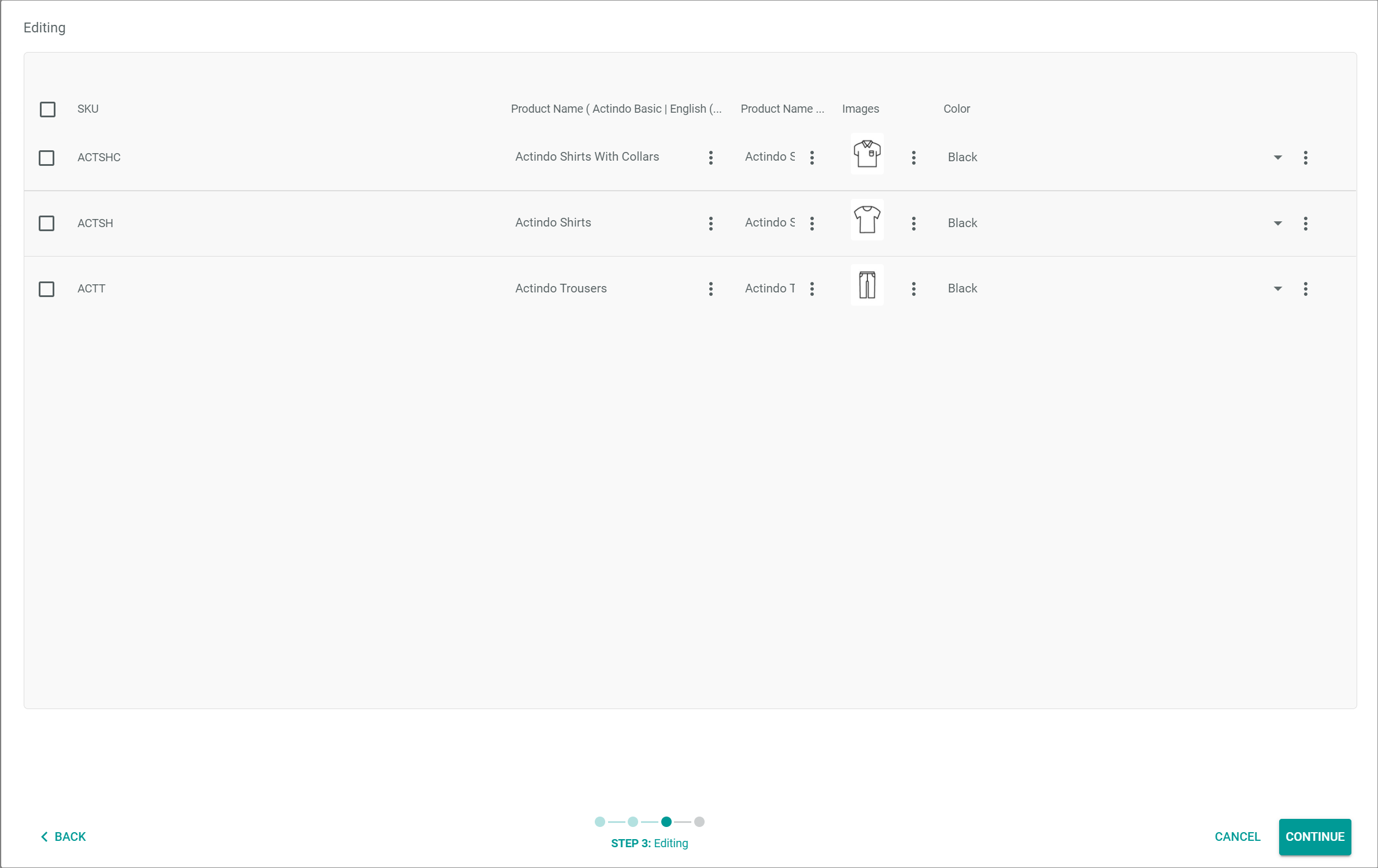Open context menu for ACTSH images

(x=913, y=223)
